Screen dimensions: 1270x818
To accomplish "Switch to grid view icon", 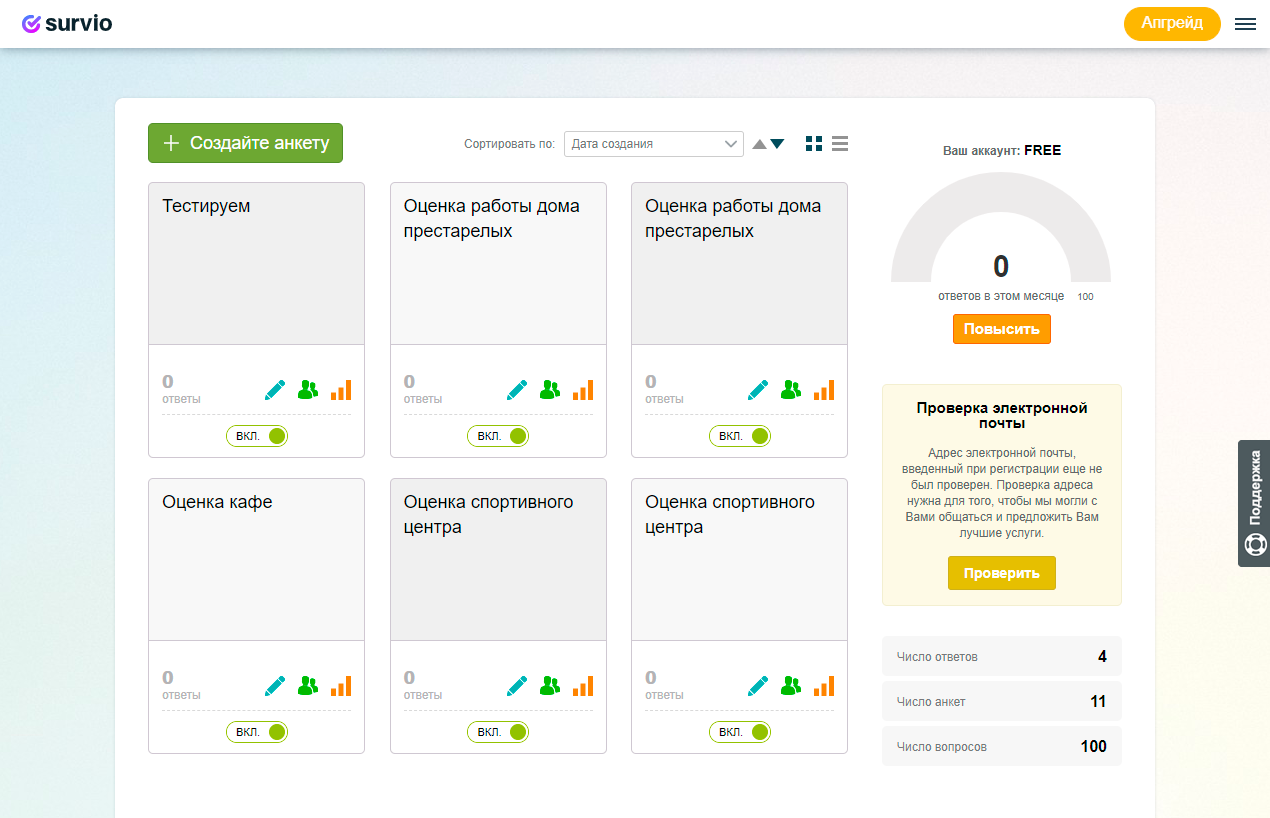I will pyautogui.click(x=814, y=144).
